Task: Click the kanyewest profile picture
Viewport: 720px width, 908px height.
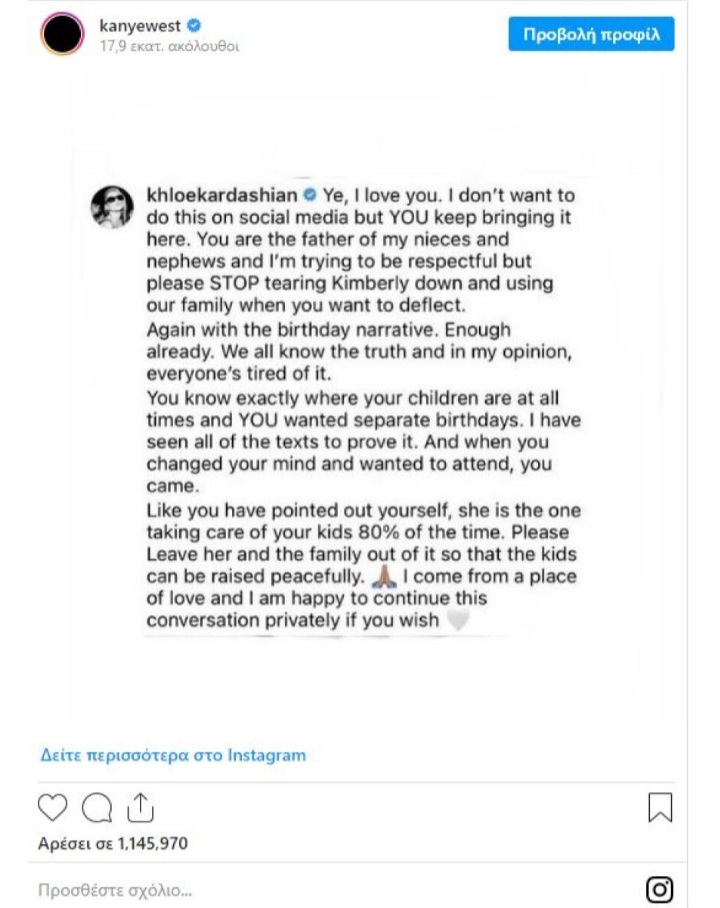Action: click(x=62, y=34)
